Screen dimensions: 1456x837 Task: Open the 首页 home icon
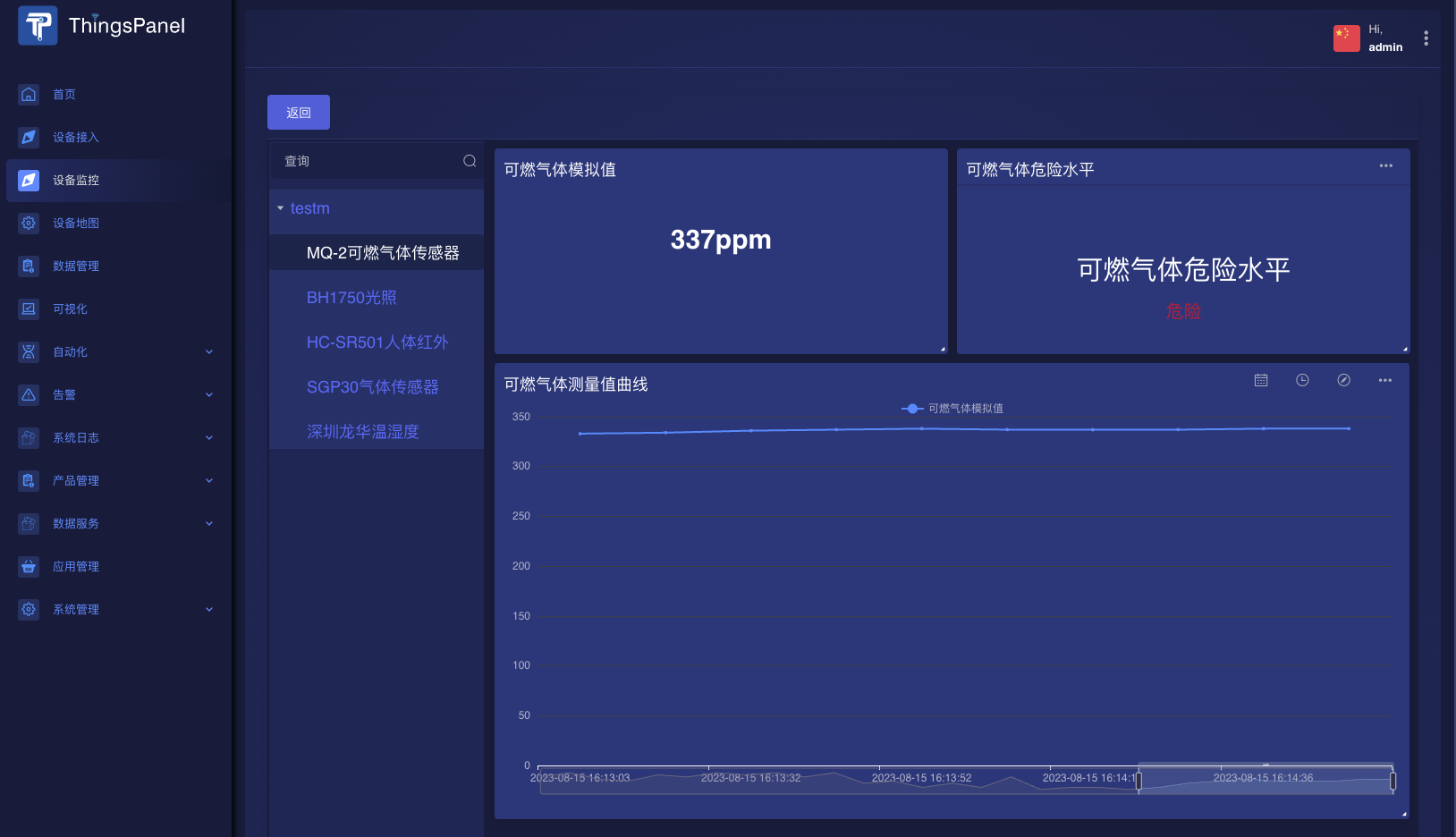(29, 94)
